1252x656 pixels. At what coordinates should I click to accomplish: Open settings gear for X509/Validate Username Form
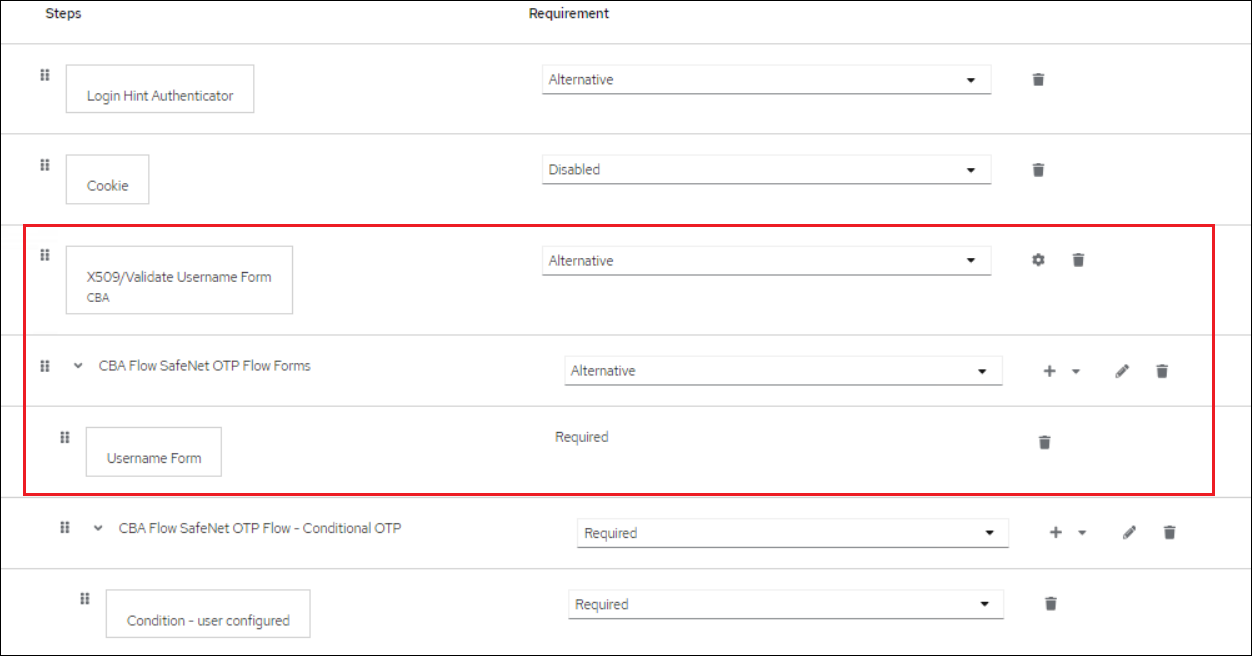[1038, 260]
